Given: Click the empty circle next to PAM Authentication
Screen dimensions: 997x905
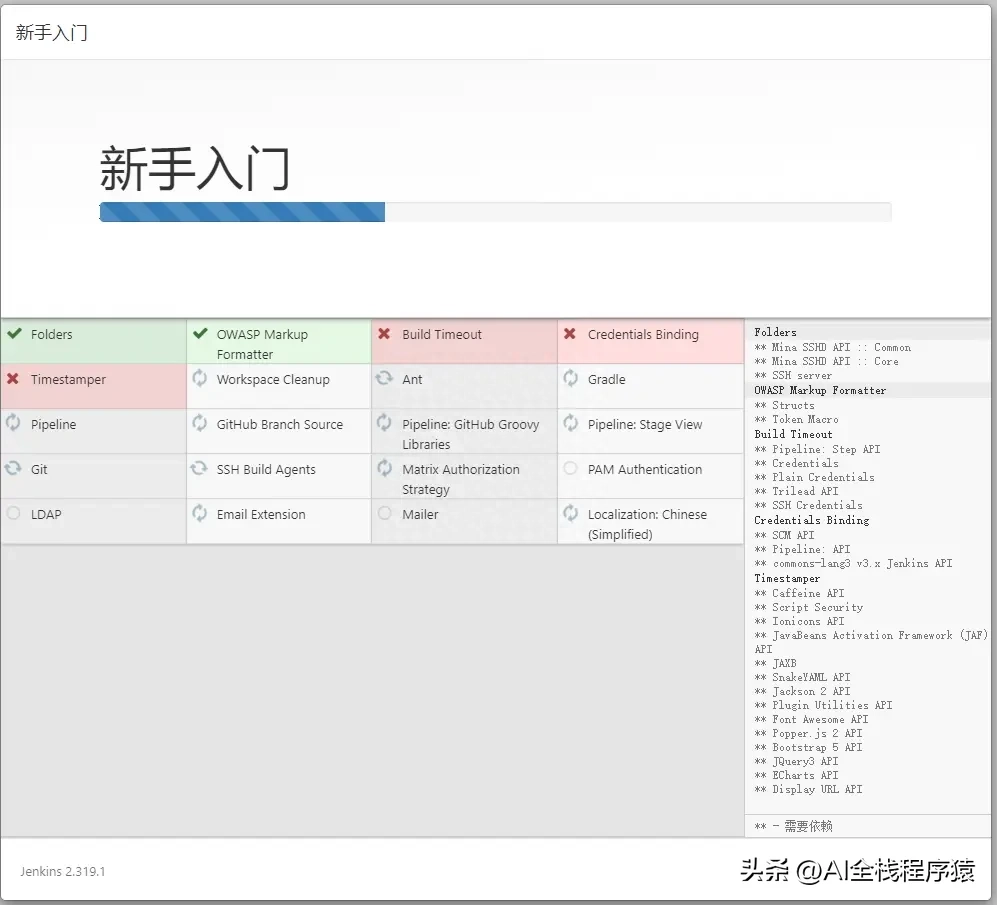Looking at the screenshot, I should [570, 468].
